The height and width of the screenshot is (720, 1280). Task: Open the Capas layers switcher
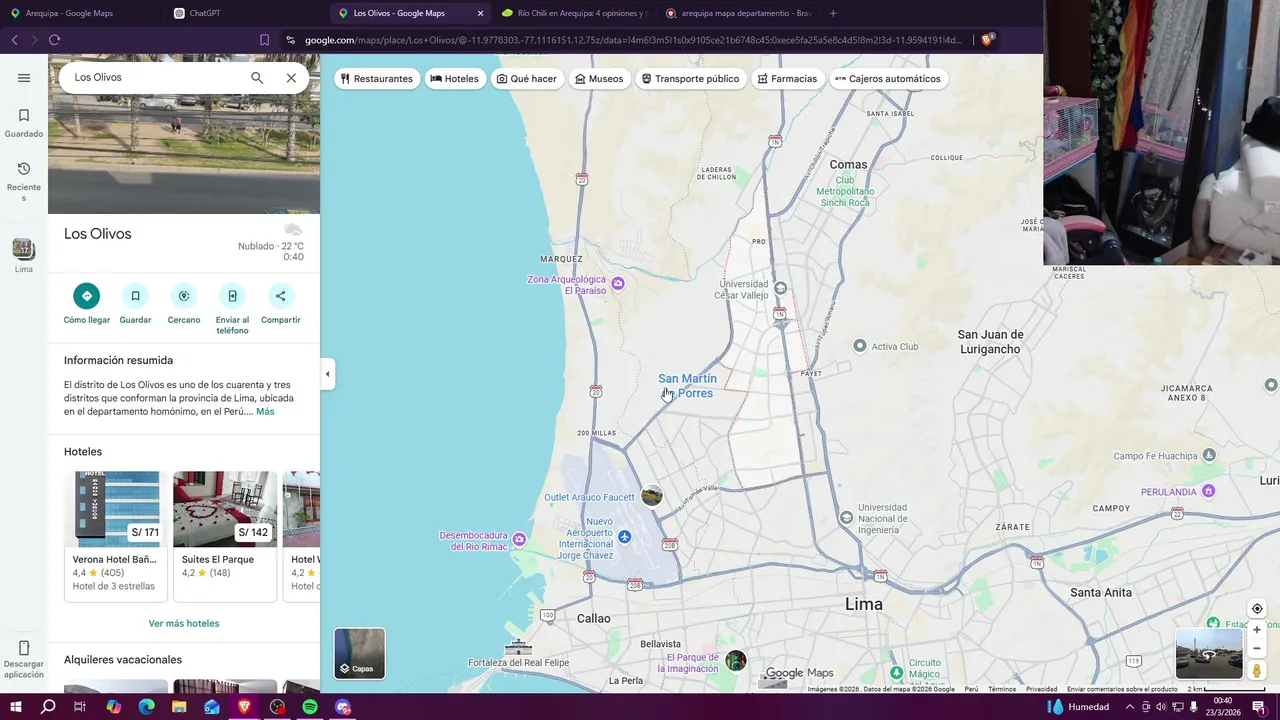(x=359, y=653)
